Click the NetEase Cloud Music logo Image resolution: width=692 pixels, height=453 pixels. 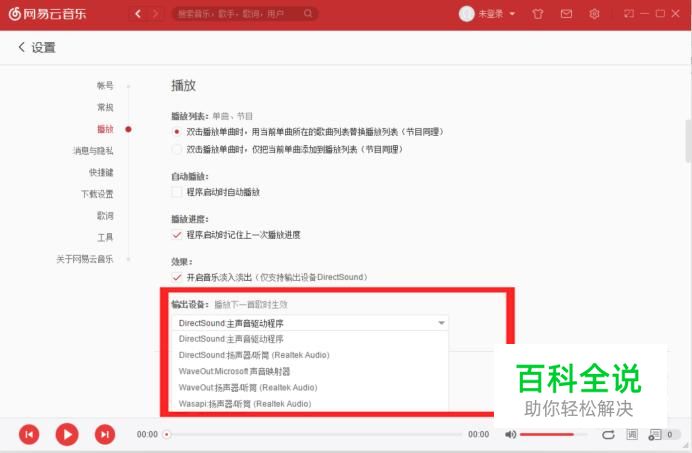point(48,14)
